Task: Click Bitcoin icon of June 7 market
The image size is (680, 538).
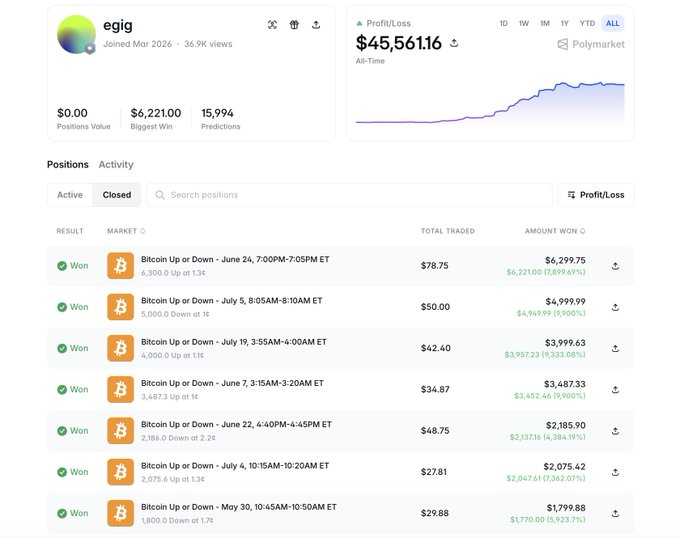Action: click(x=121, y=389)
